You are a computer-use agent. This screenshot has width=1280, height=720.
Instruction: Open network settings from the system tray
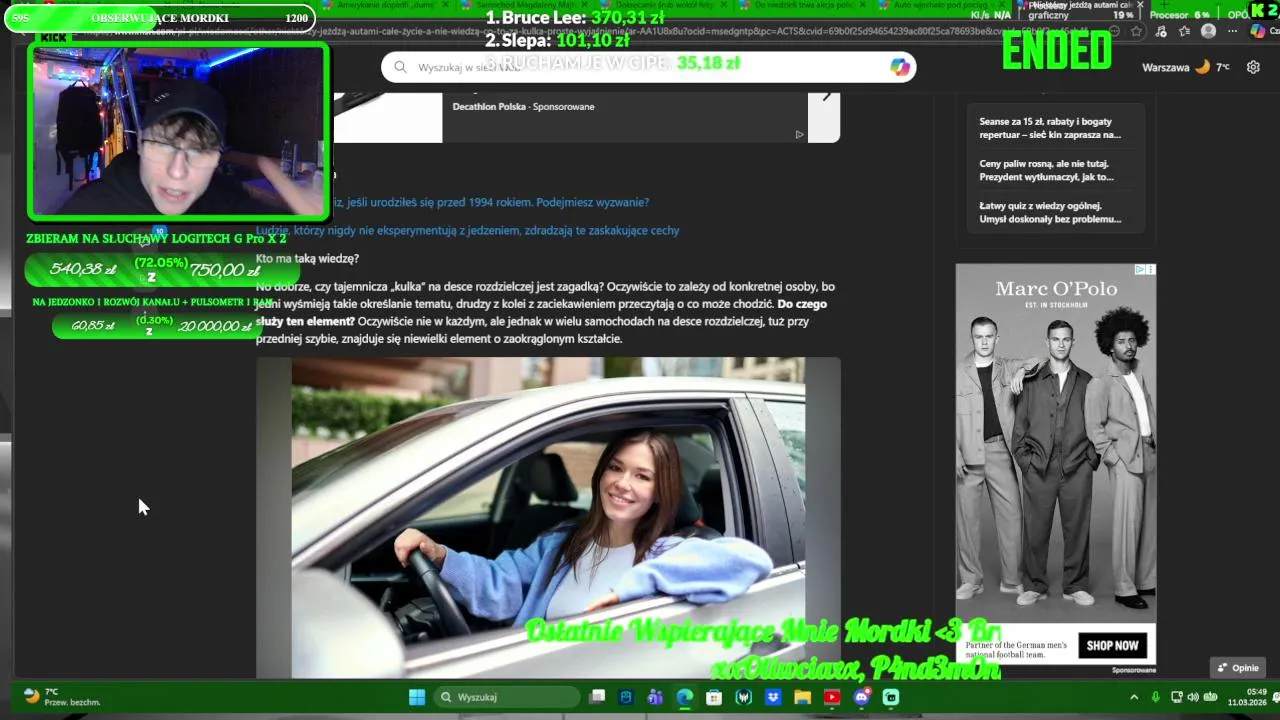[x=1177, y=697]
